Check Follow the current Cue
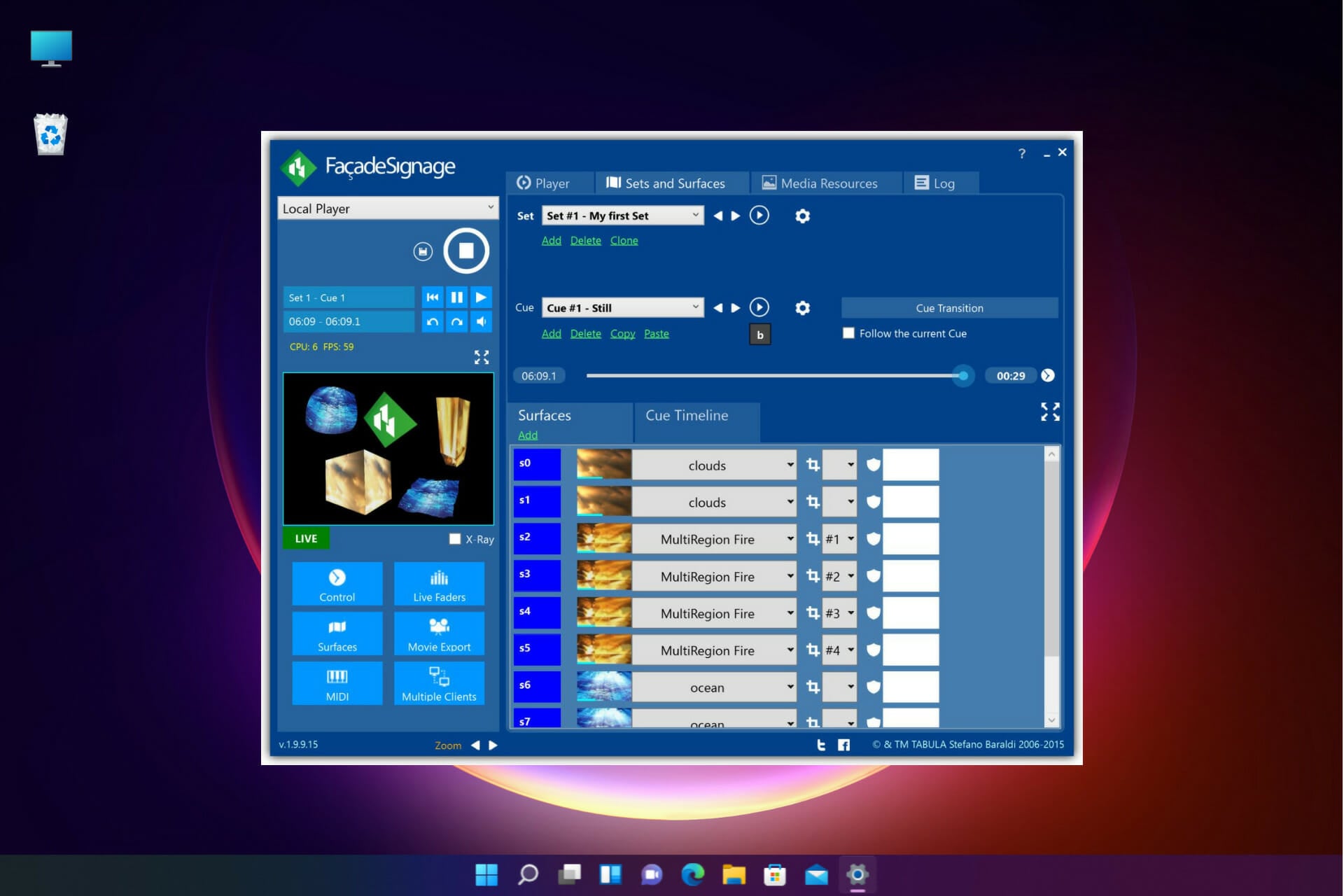 (848, 334)
